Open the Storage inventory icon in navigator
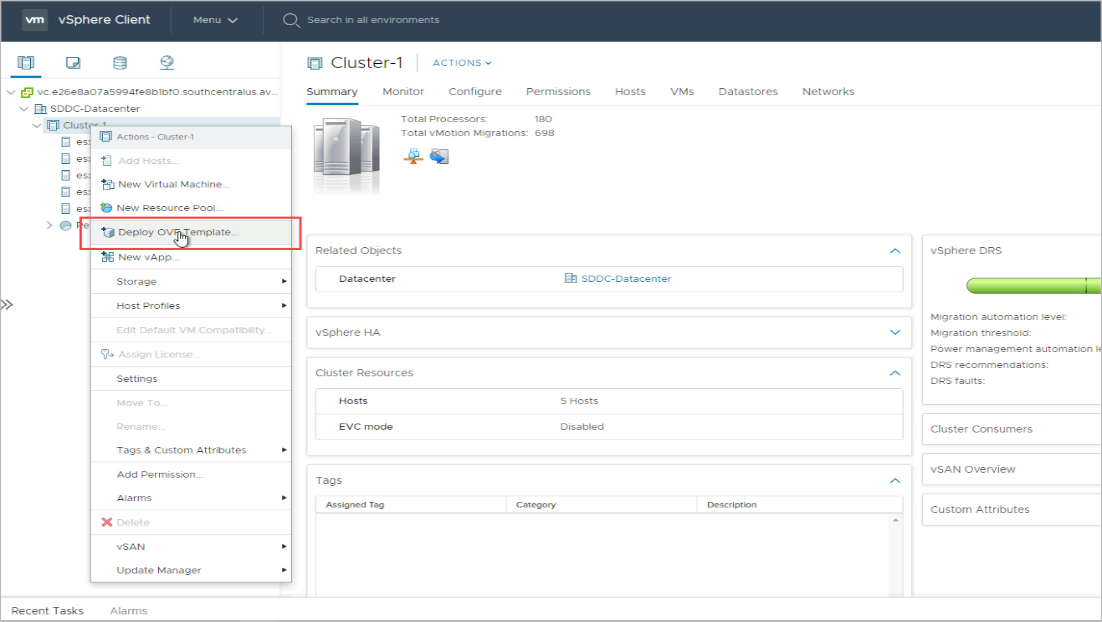The height and width of the screenshot is (622, 1102). point(120,63)
